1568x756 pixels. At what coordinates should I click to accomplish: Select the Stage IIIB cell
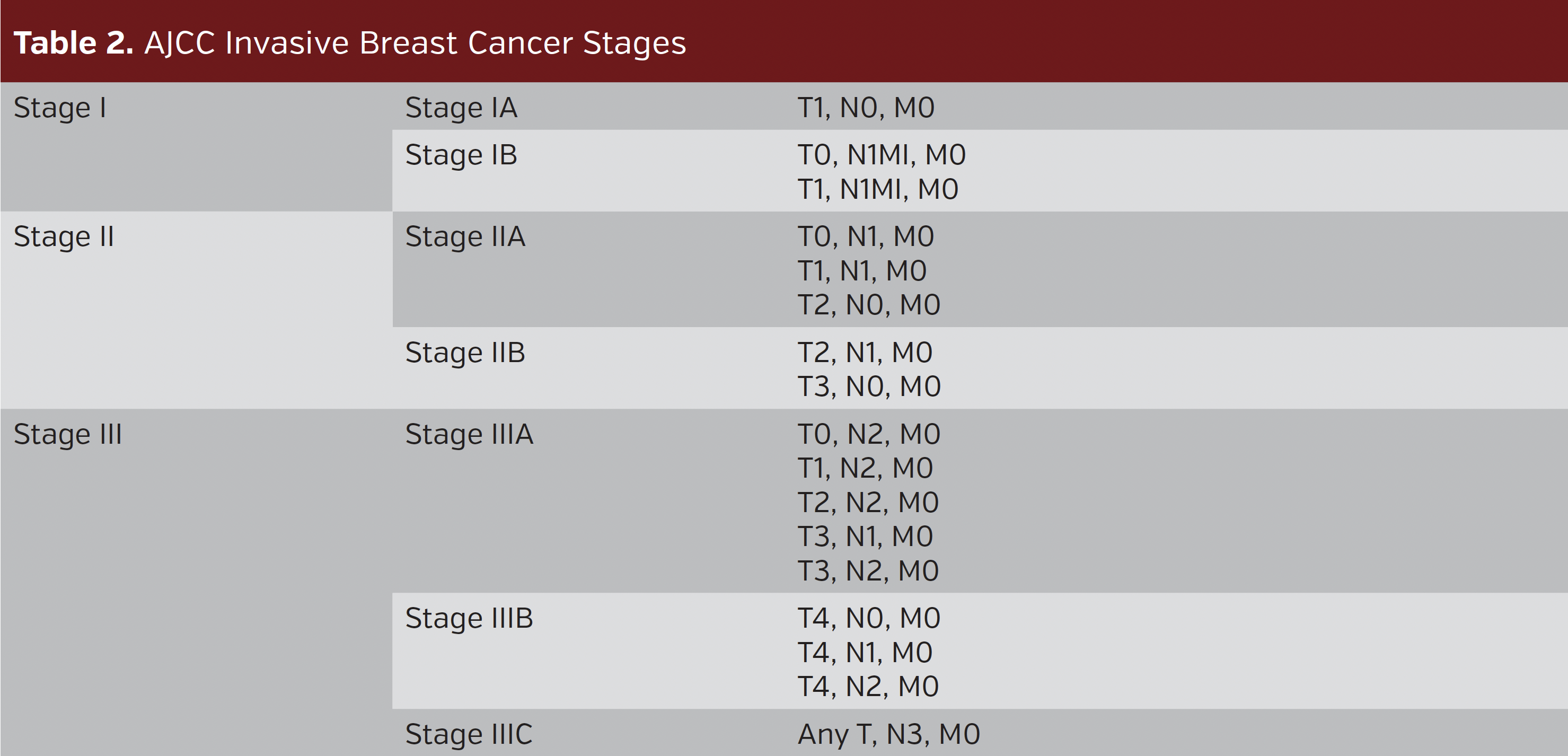[x=469, y=619]
